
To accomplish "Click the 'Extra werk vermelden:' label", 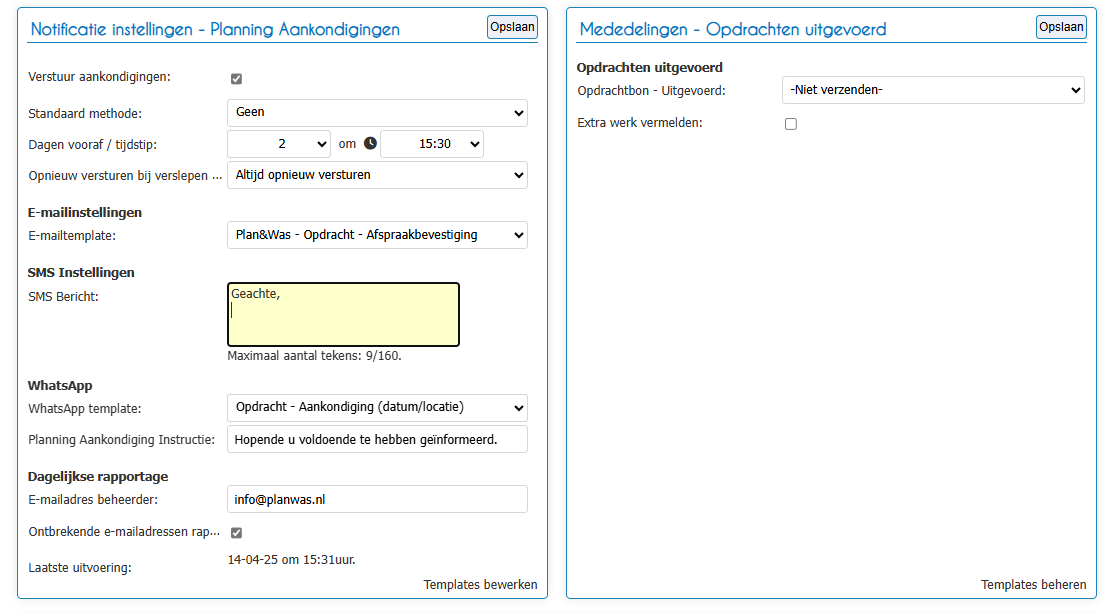I will (640, 123).
